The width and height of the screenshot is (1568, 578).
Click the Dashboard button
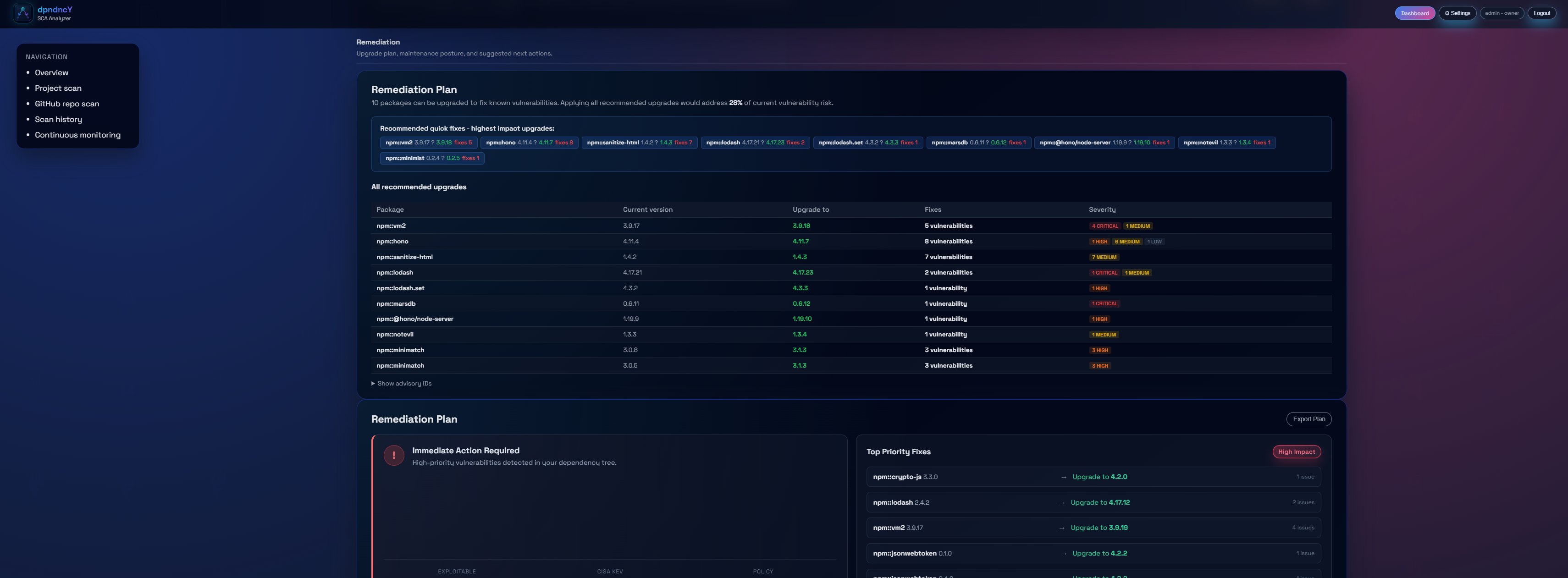[1414, 13]
